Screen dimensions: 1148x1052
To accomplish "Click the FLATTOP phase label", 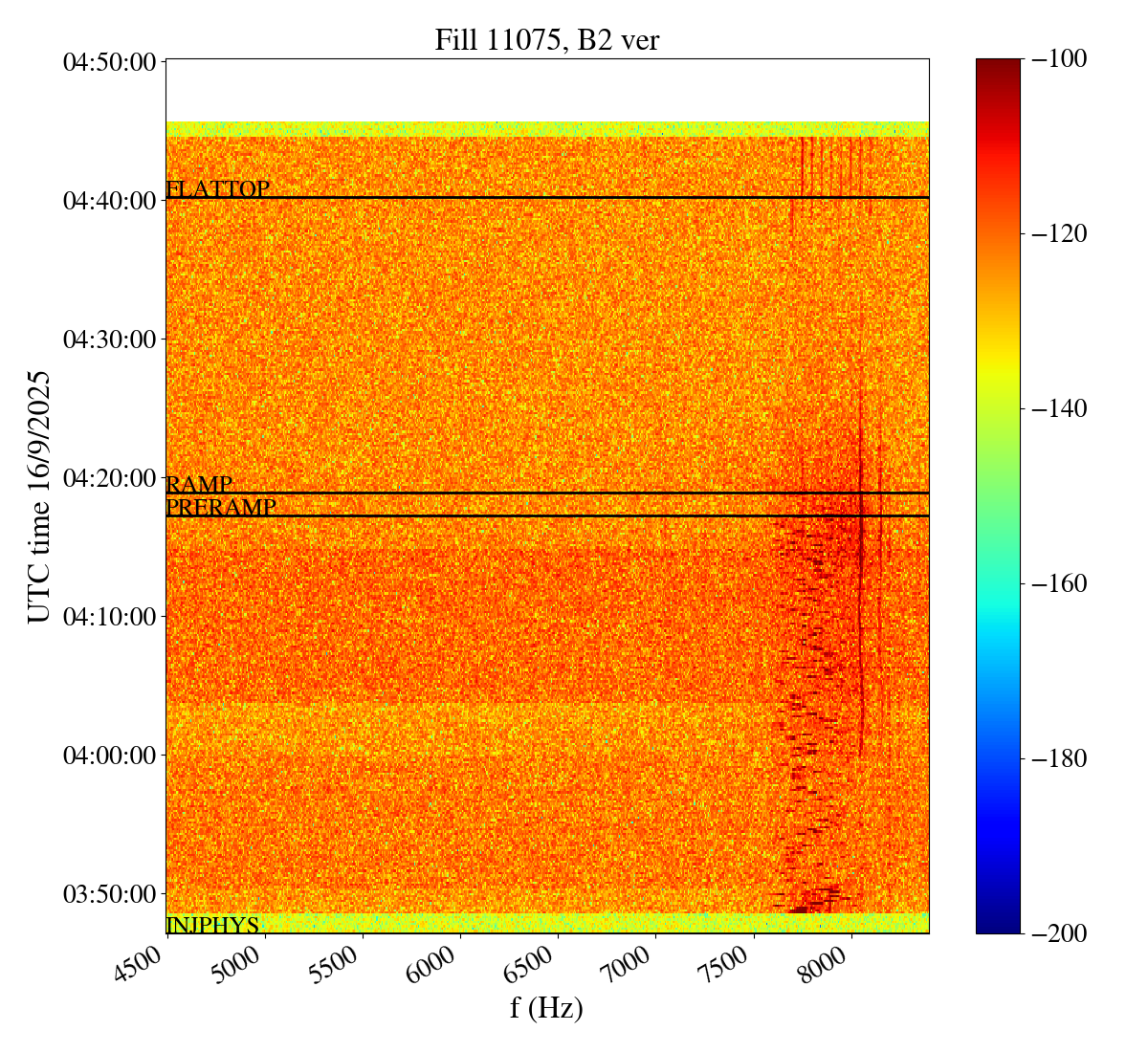I will coord(217,189).
